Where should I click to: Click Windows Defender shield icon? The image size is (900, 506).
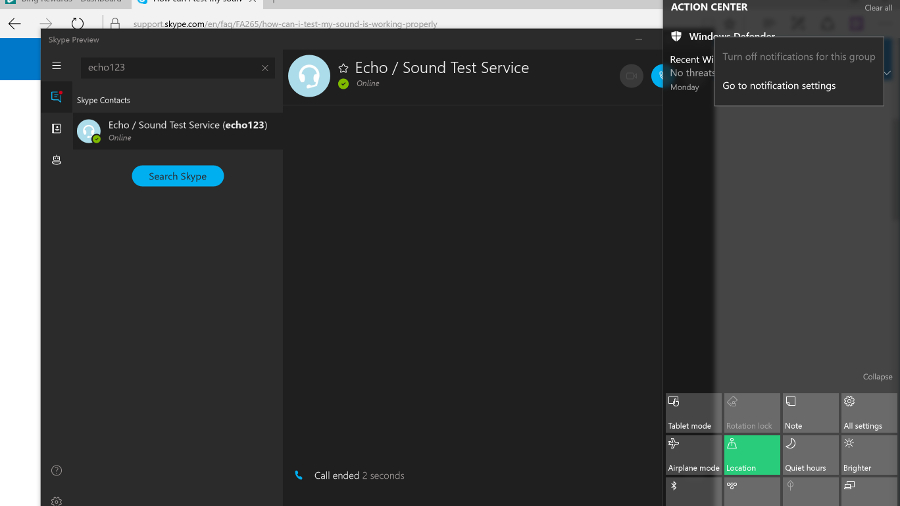coord(676,36)
